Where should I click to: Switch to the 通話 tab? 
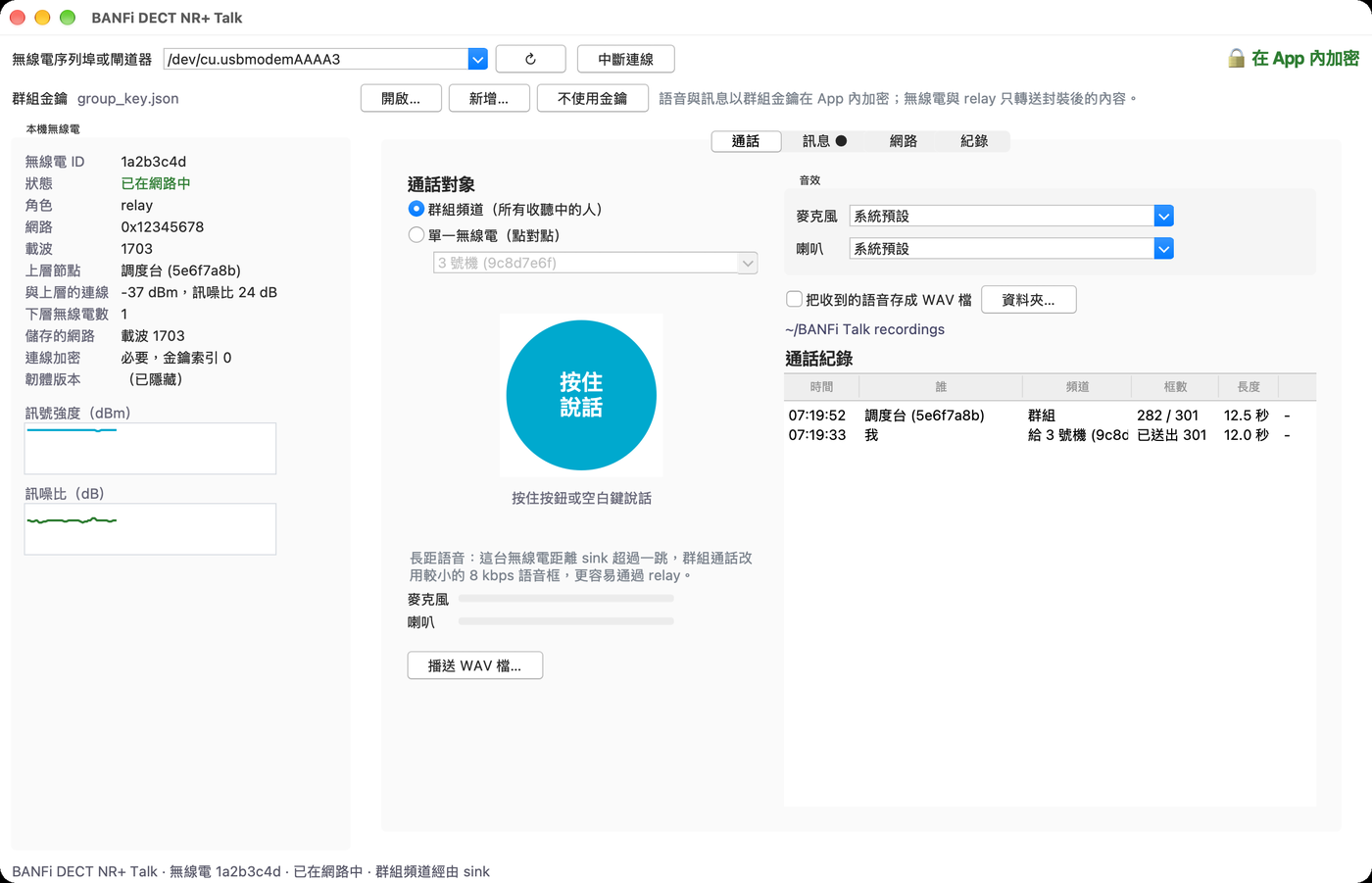tap(746, 141)
